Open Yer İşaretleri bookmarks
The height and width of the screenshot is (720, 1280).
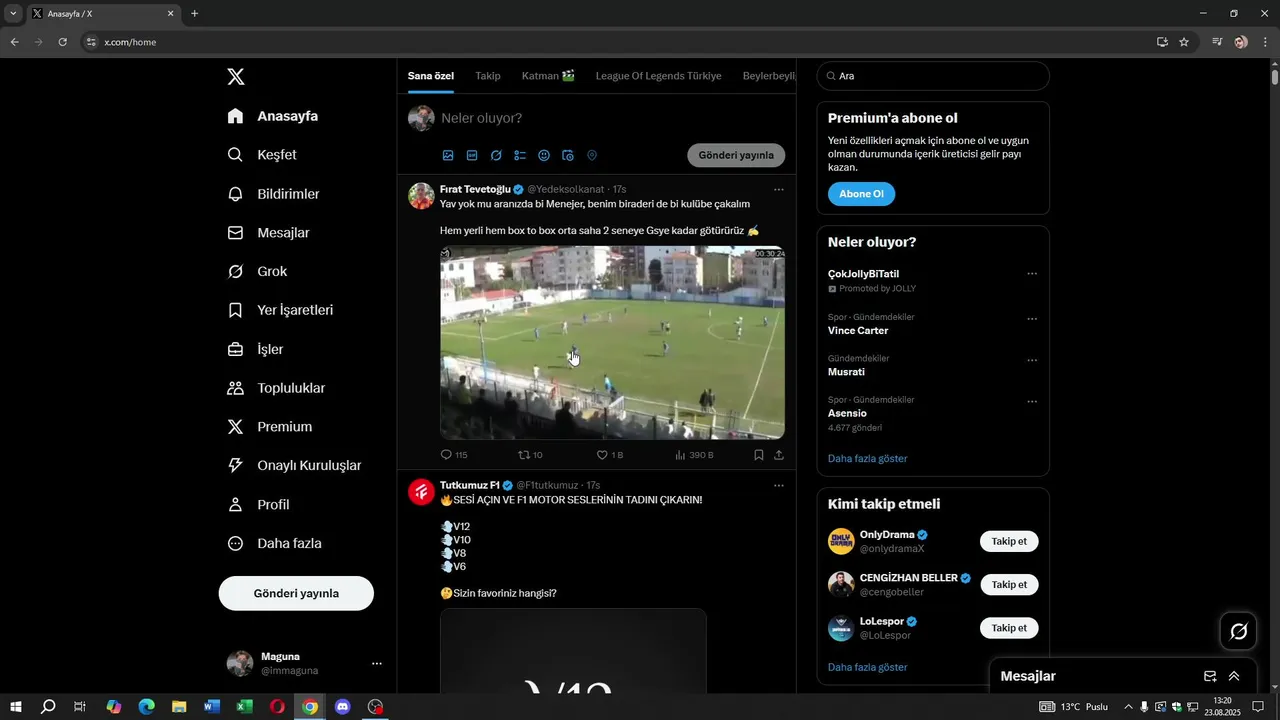point(280,310)
